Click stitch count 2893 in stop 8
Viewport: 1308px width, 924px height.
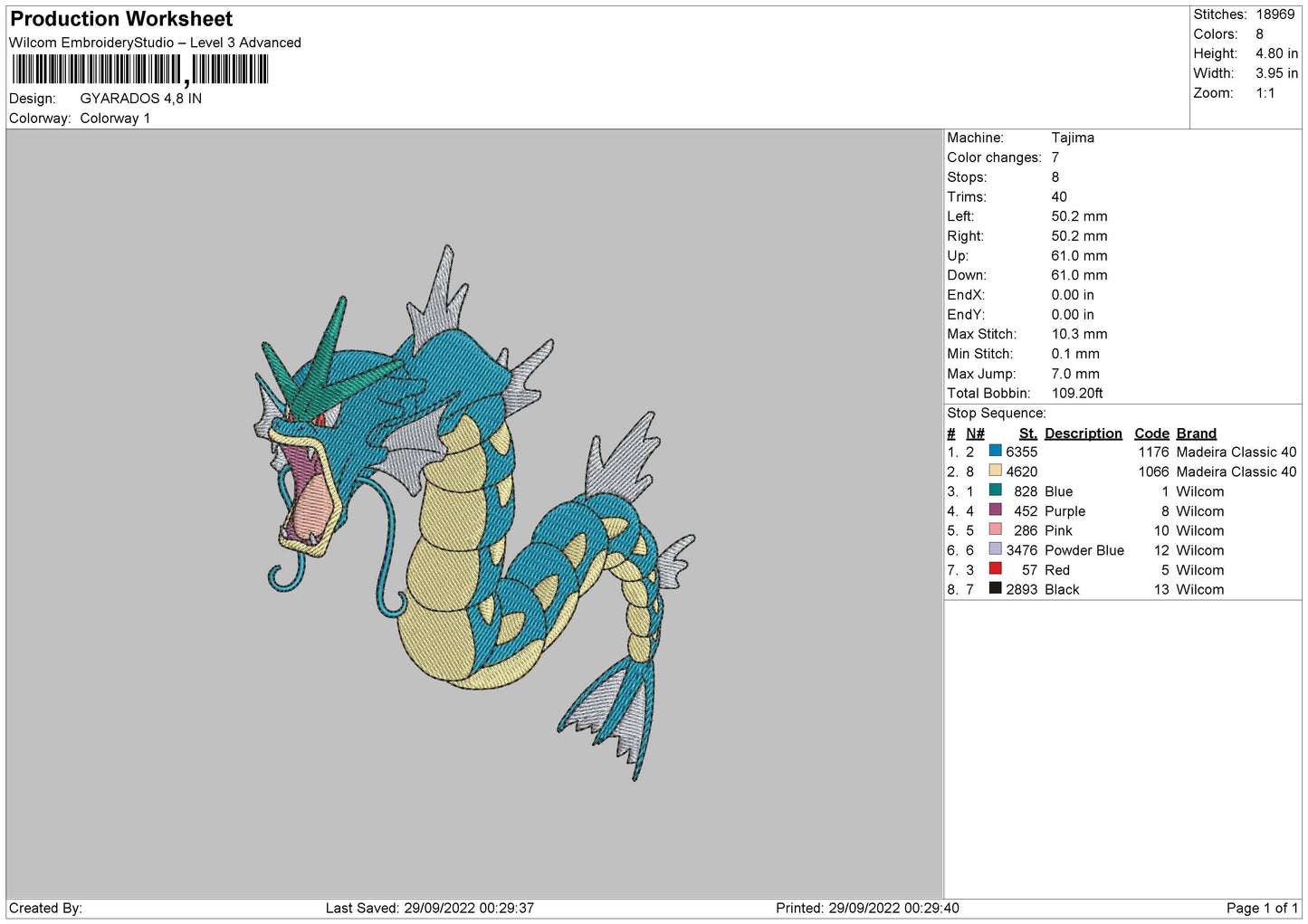(x=1021, y=590)
